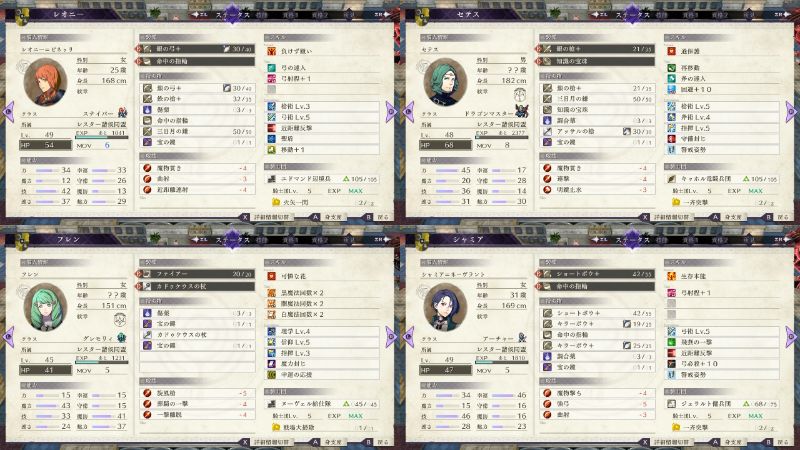Click Leonie's Sniper class icon
The image size is (800, 450).
[122, 112]
